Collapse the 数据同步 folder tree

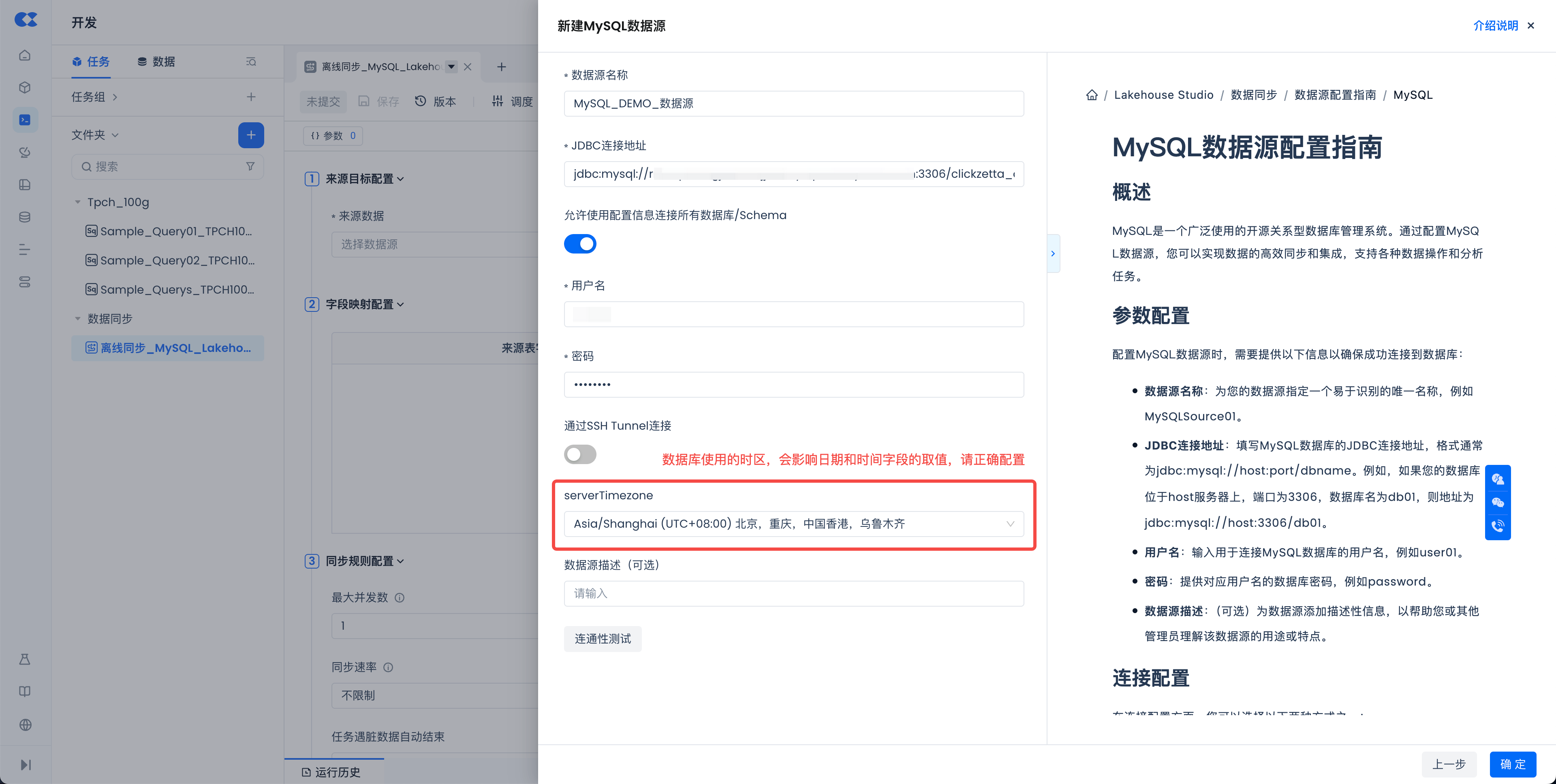[77, 319]
